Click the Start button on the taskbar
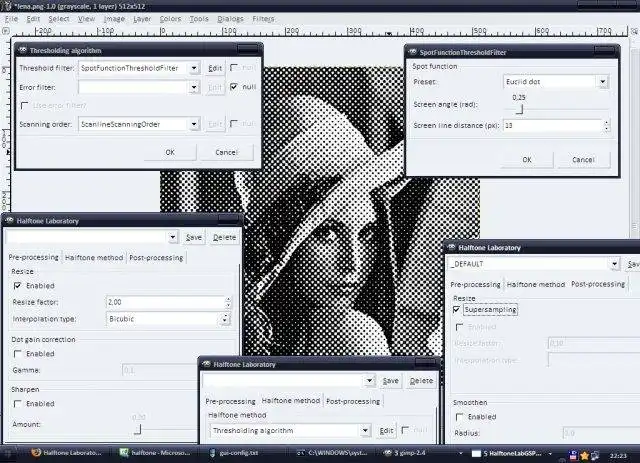The height and width of the screenshot is (463, 640). (10, 453)
